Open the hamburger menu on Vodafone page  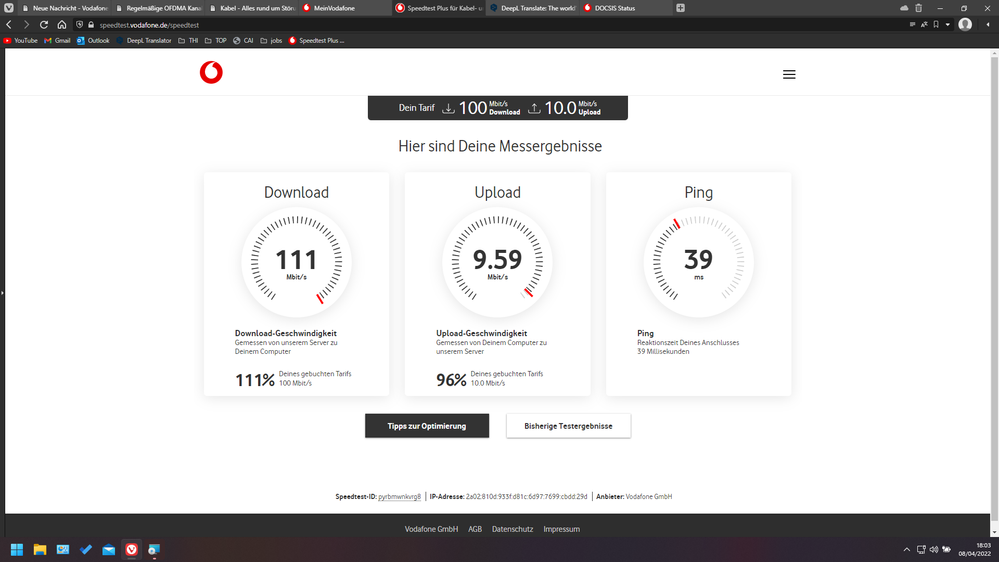point(789,75)
